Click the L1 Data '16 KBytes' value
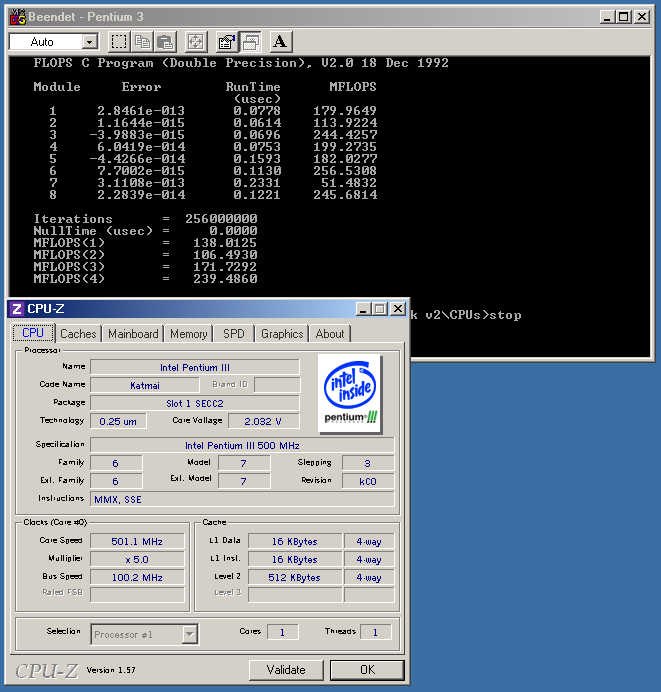The width and height of the screenshot is (661, 692). (x=295, y=541)
